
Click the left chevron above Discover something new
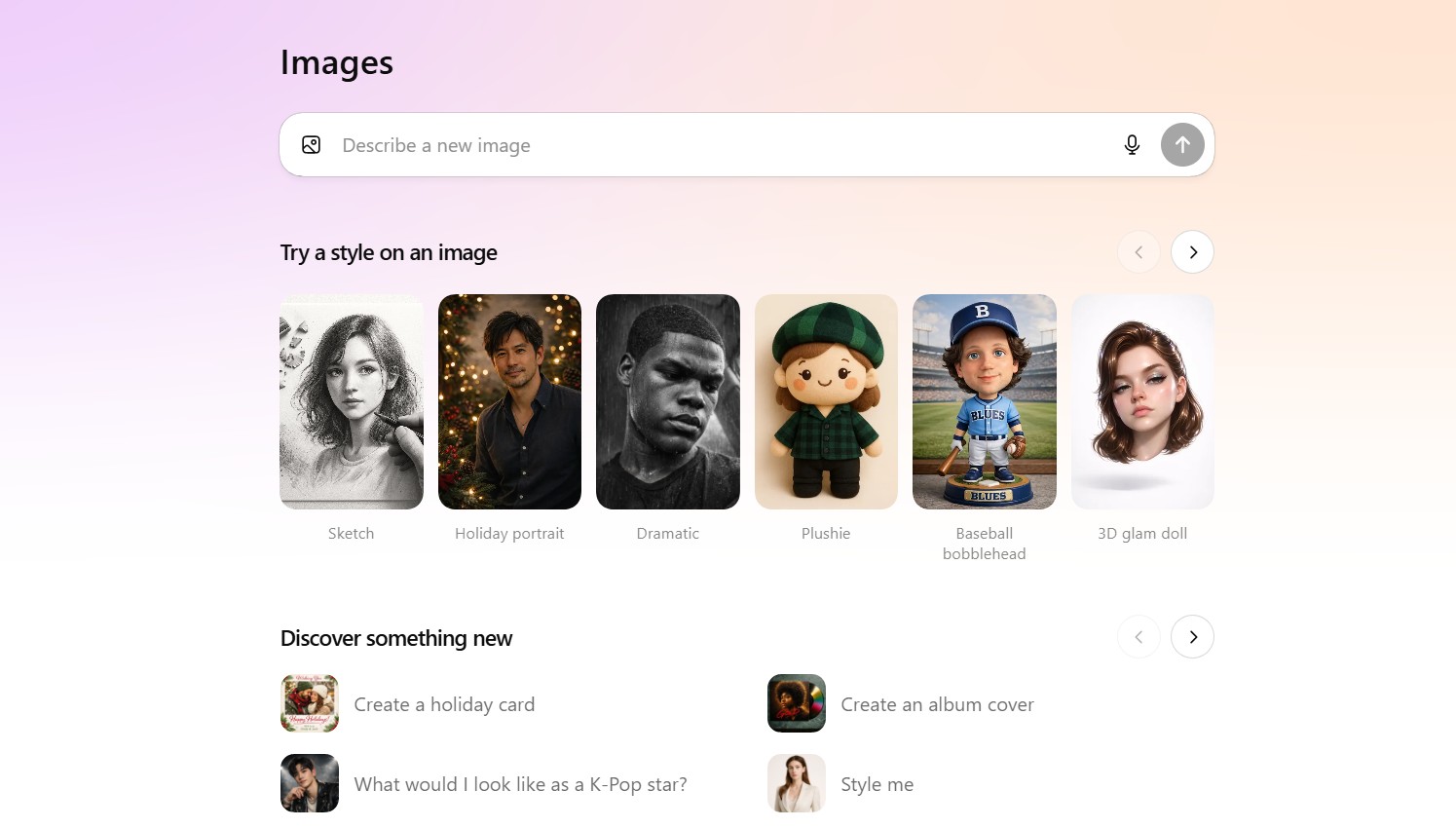[1139, 636]
